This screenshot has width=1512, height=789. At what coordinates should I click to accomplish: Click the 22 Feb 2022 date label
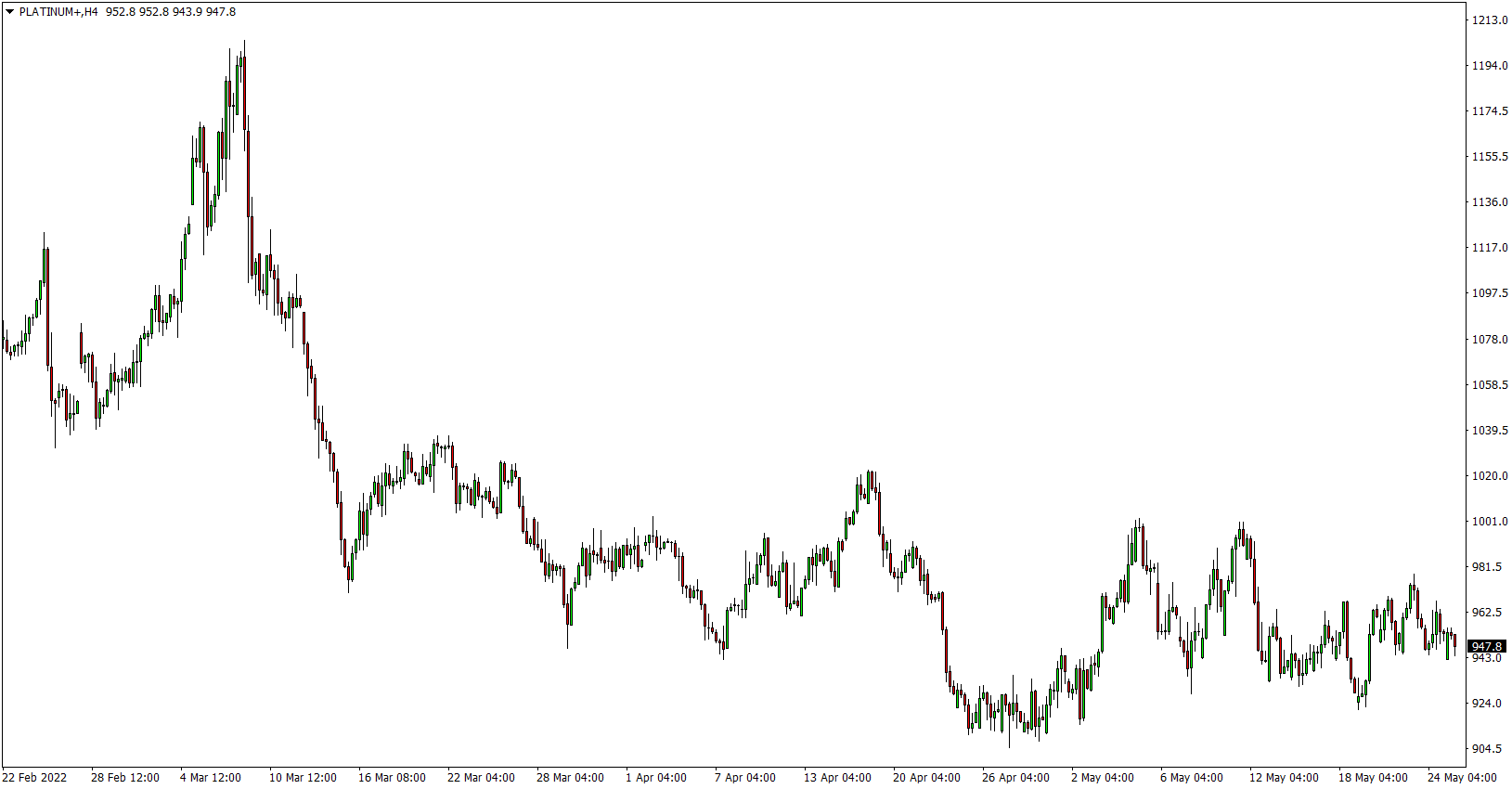pos(35,778)
